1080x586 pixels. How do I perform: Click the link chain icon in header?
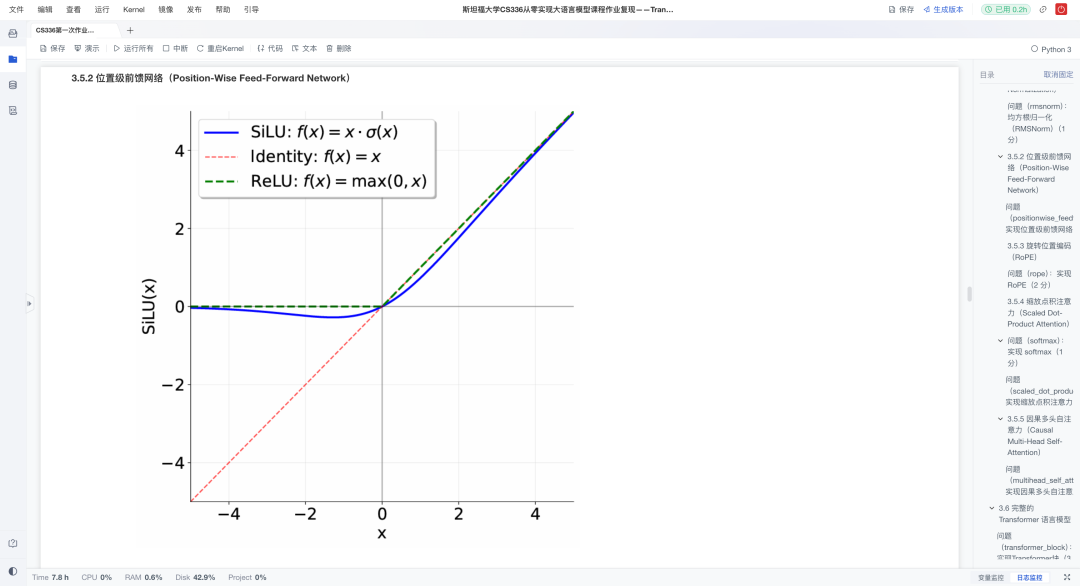click(1043, 10)
